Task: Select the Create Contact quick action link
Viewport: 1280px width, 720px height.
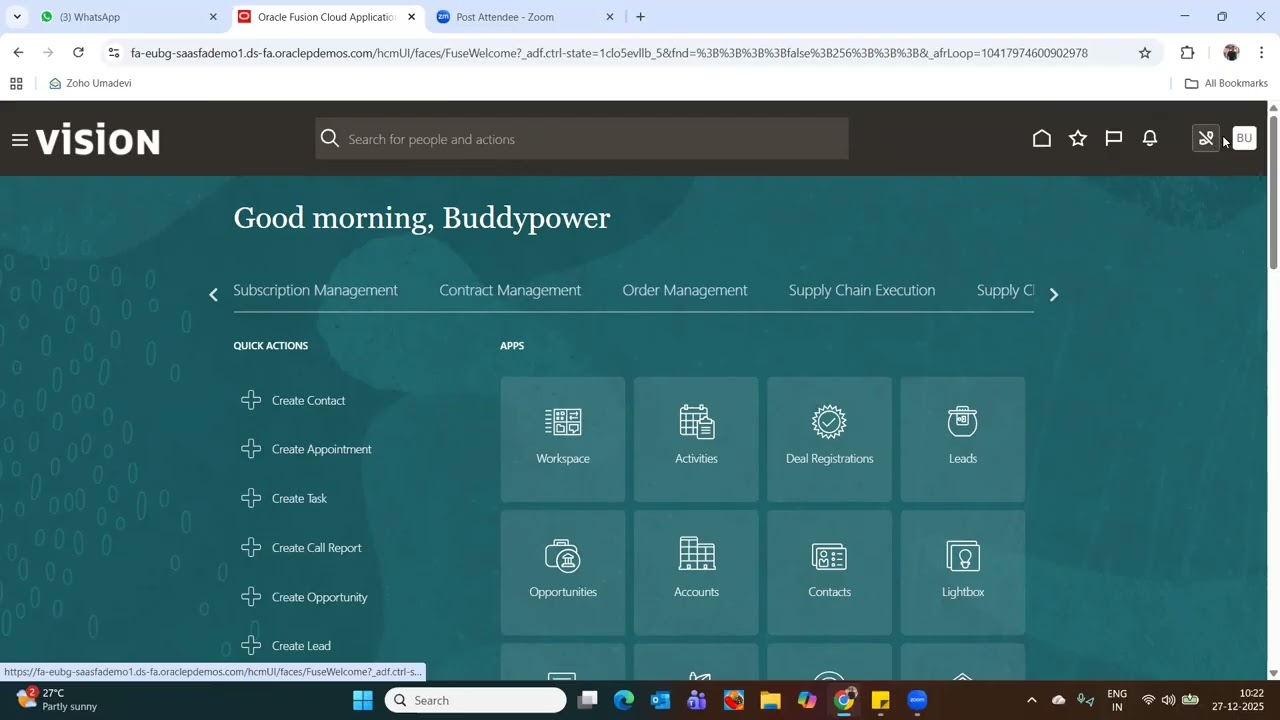Action: [x=308, y=400]
